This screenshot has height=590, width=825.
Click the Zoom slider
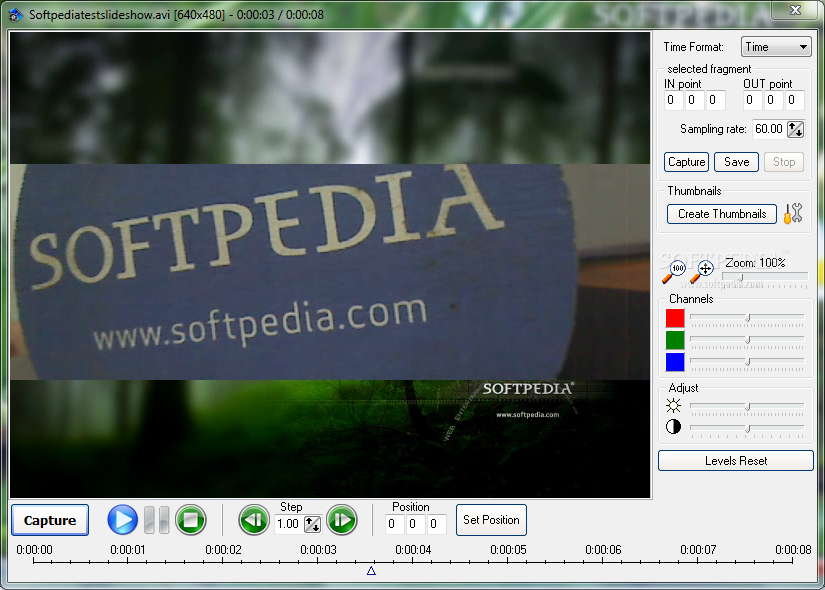pyautogui.click(x=764, y=277)
